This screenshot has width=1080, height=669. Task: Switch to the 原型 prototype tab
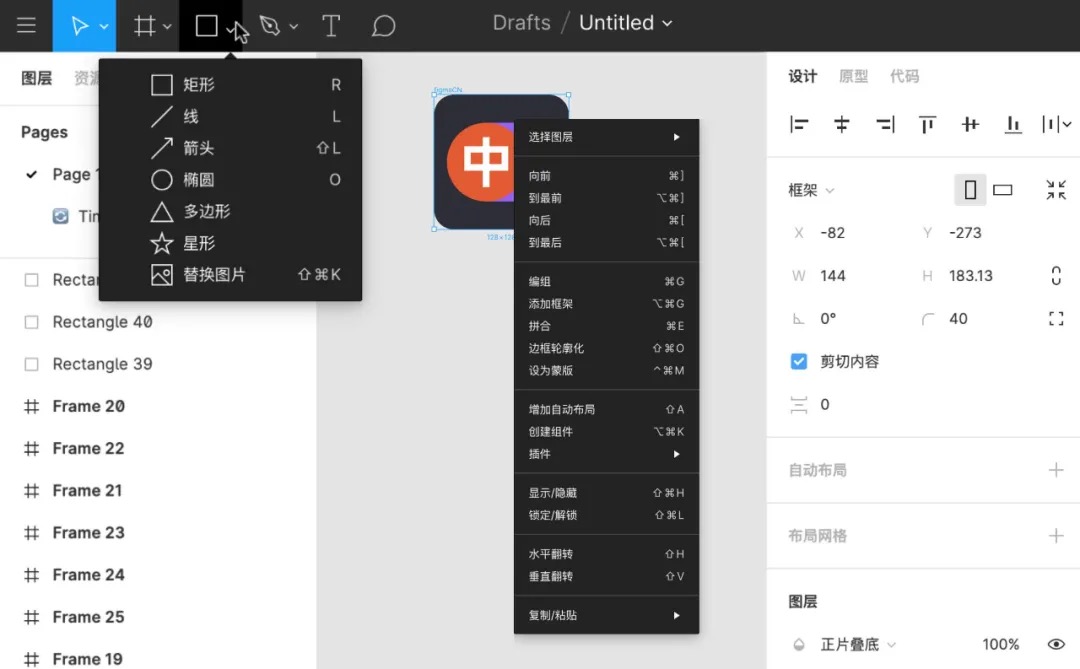pos(852,75)
